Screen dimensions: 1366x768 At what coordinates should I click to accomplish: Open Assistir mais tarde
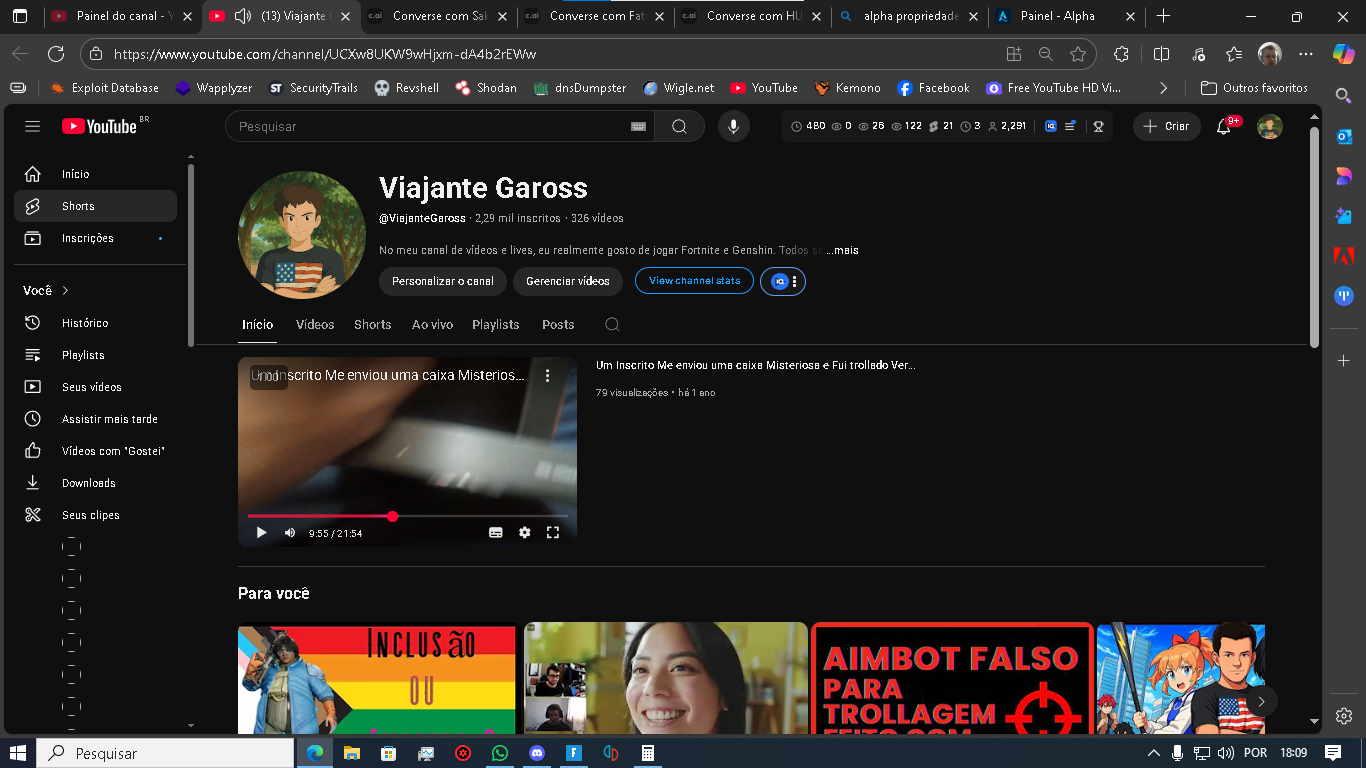pos(95,419)
